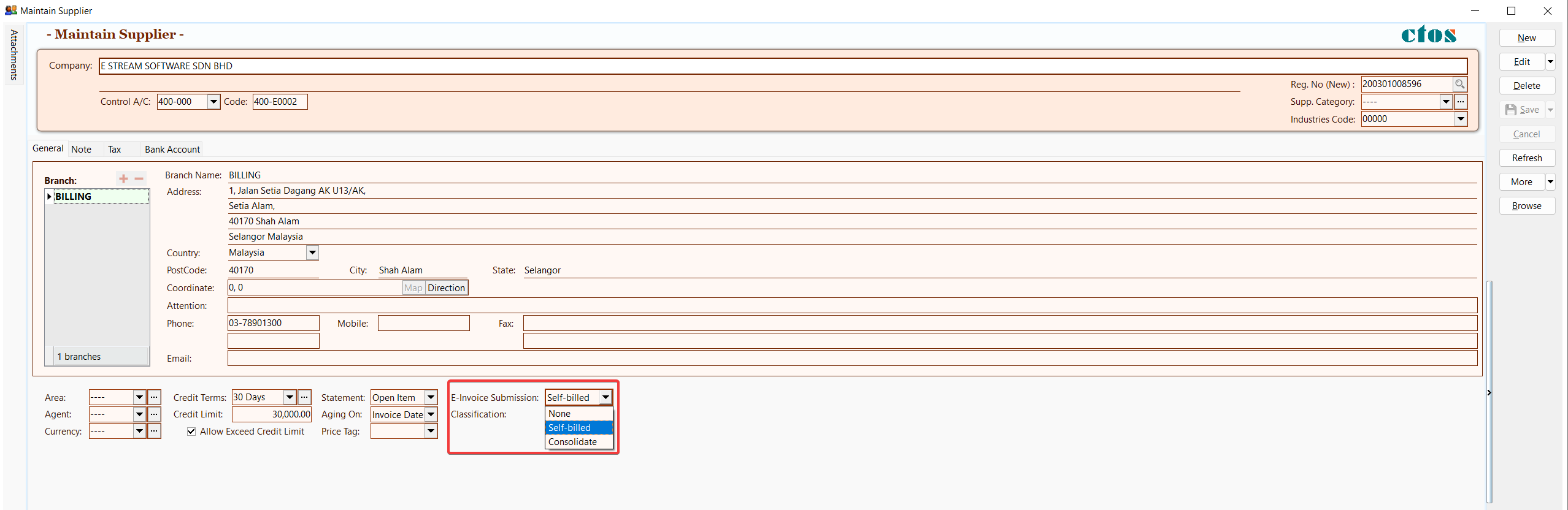Viewport: 1568px width, 510px height.
Task: Click the minus icon to remove branch
Action: [x=139, y=179]
